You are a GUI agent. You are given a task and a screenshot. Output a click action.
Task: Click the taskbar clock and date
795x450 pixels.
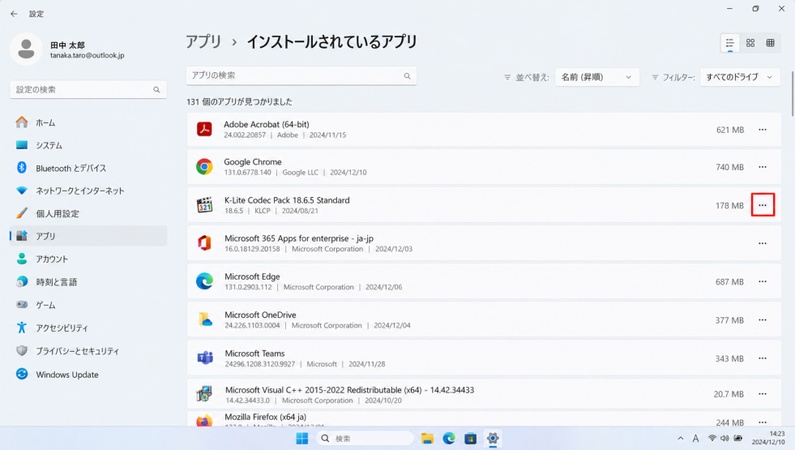tap(768, 438)
